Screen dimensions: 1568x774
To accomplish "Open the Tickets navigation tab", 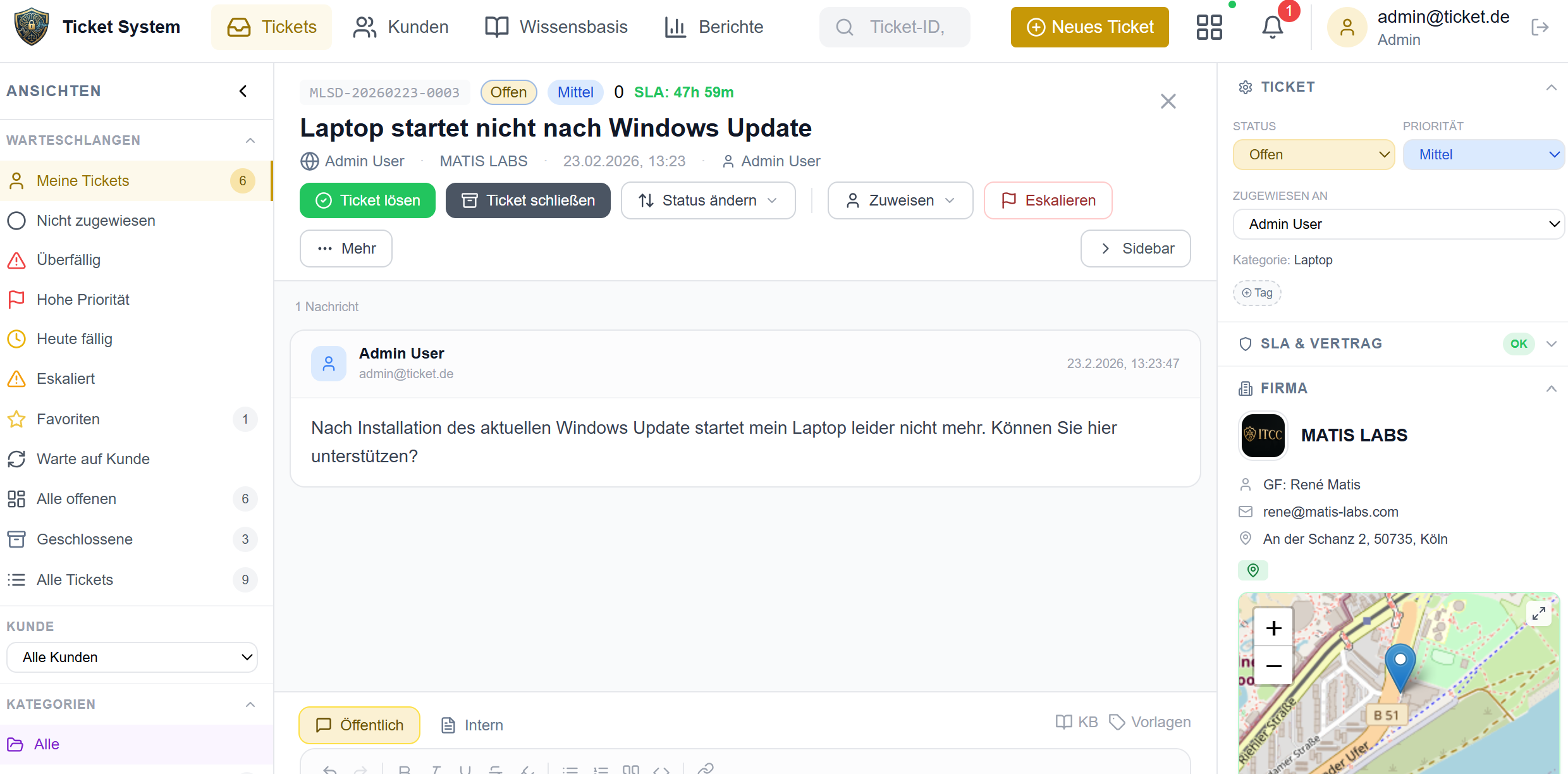I will coord(271,27).
